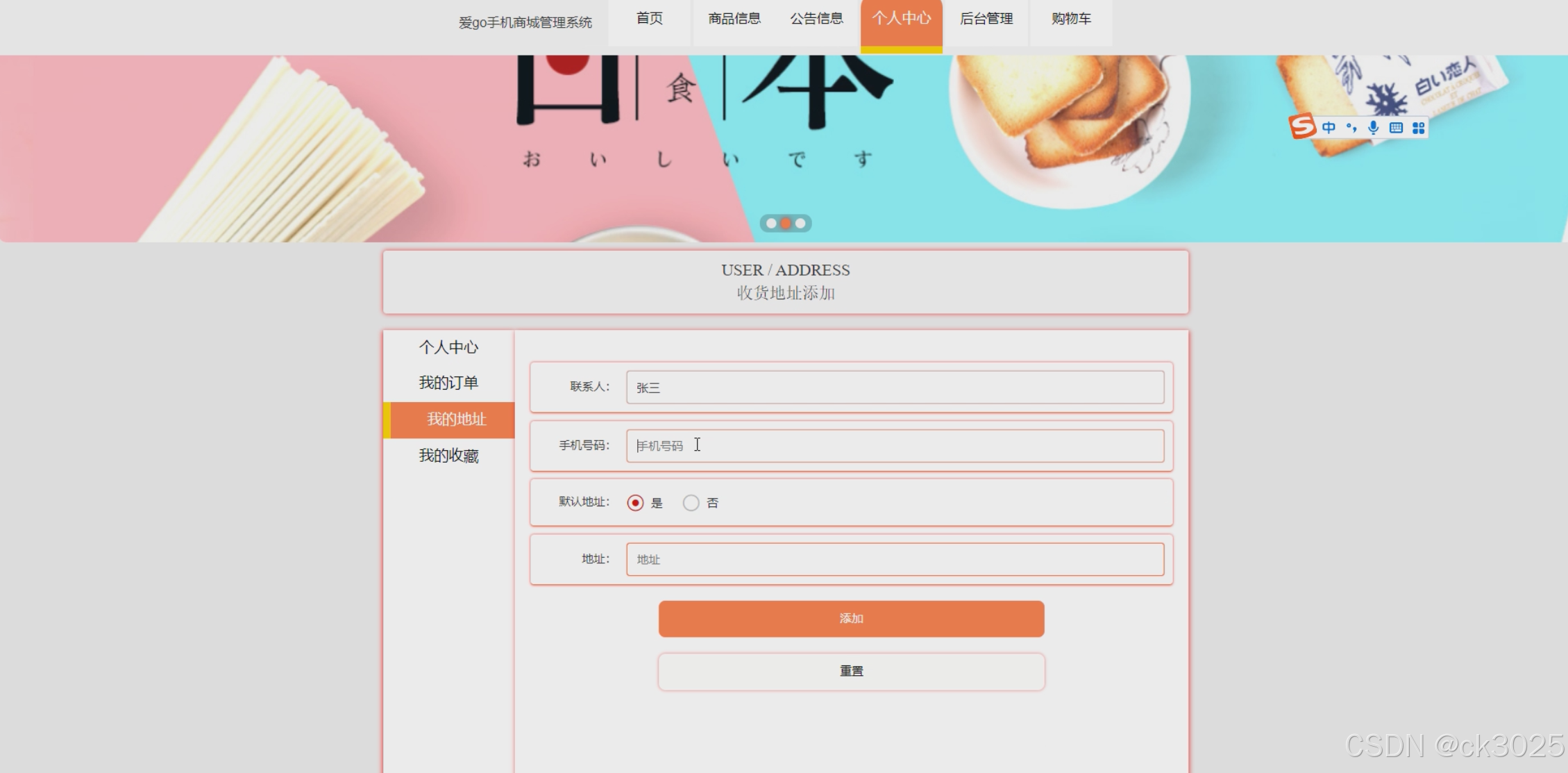Open 公告信息 in the navigation bar

816,19
